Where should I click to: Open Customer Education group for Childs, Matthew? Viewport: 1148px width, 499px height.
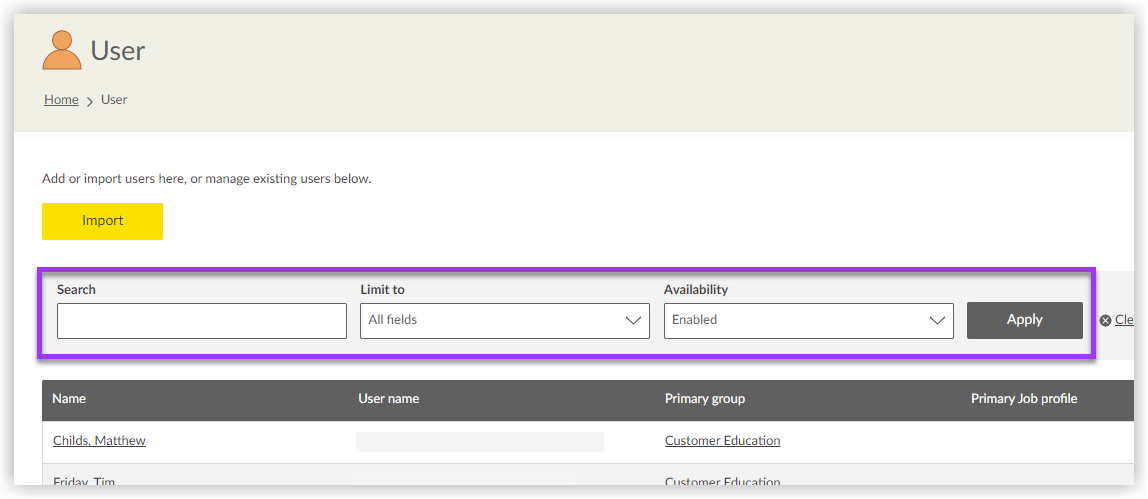[x=723, y=440]
